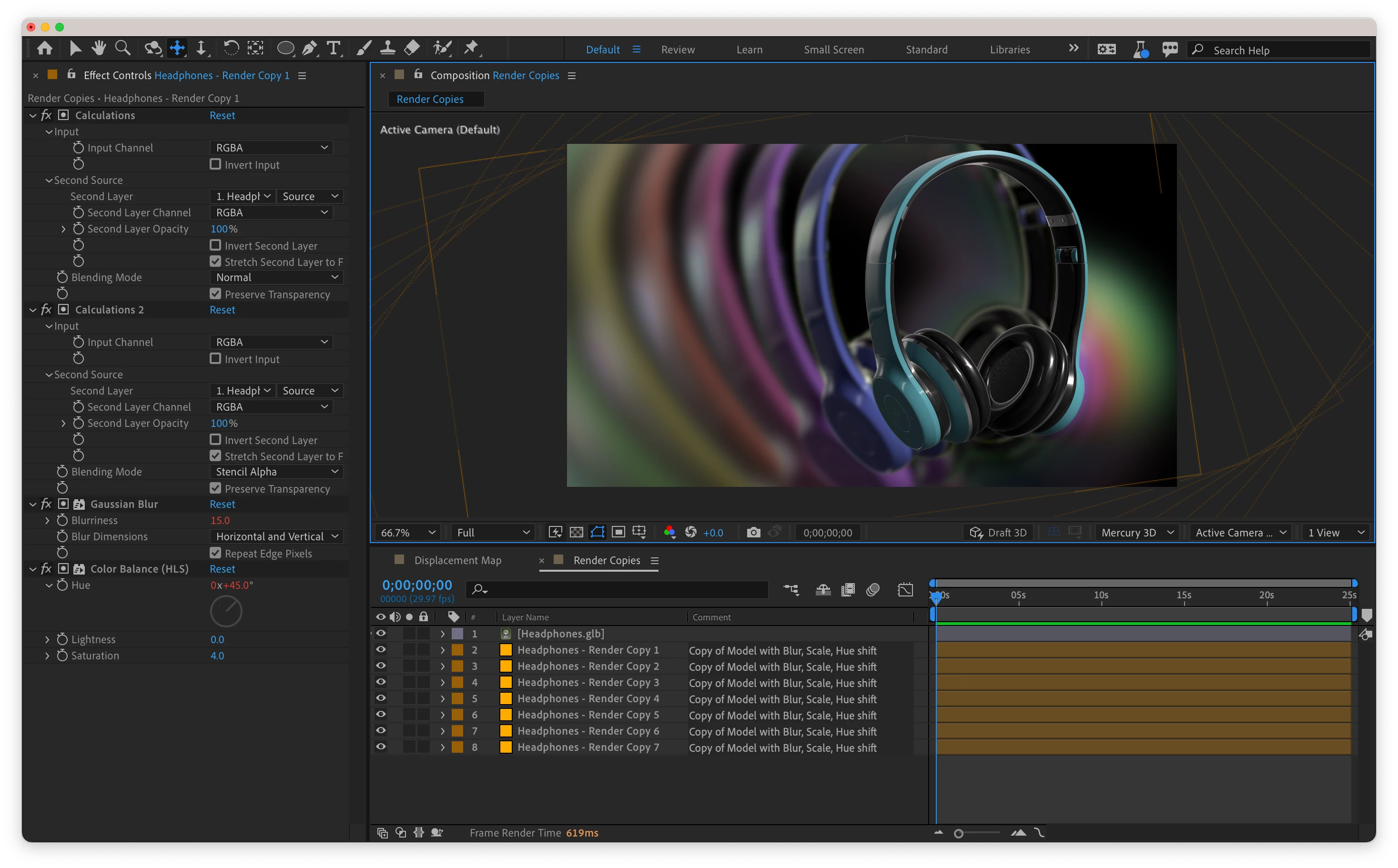Reset the Gaussian Blur effect

pyautogui.click(x=222, y=504)
